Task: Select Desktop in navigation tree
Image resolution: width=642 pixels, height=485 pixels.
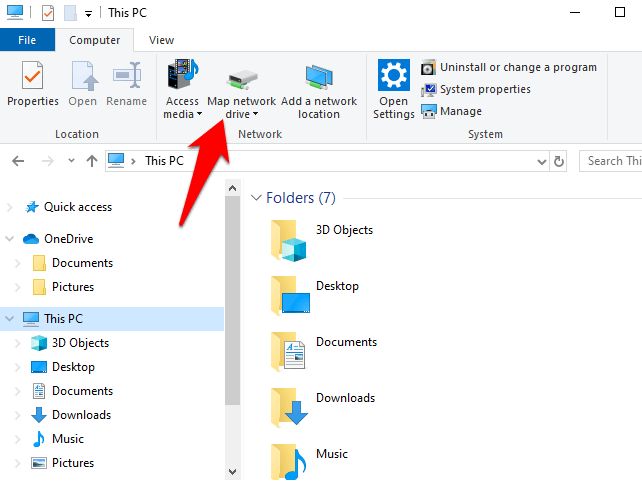Action: pos(73,367)
